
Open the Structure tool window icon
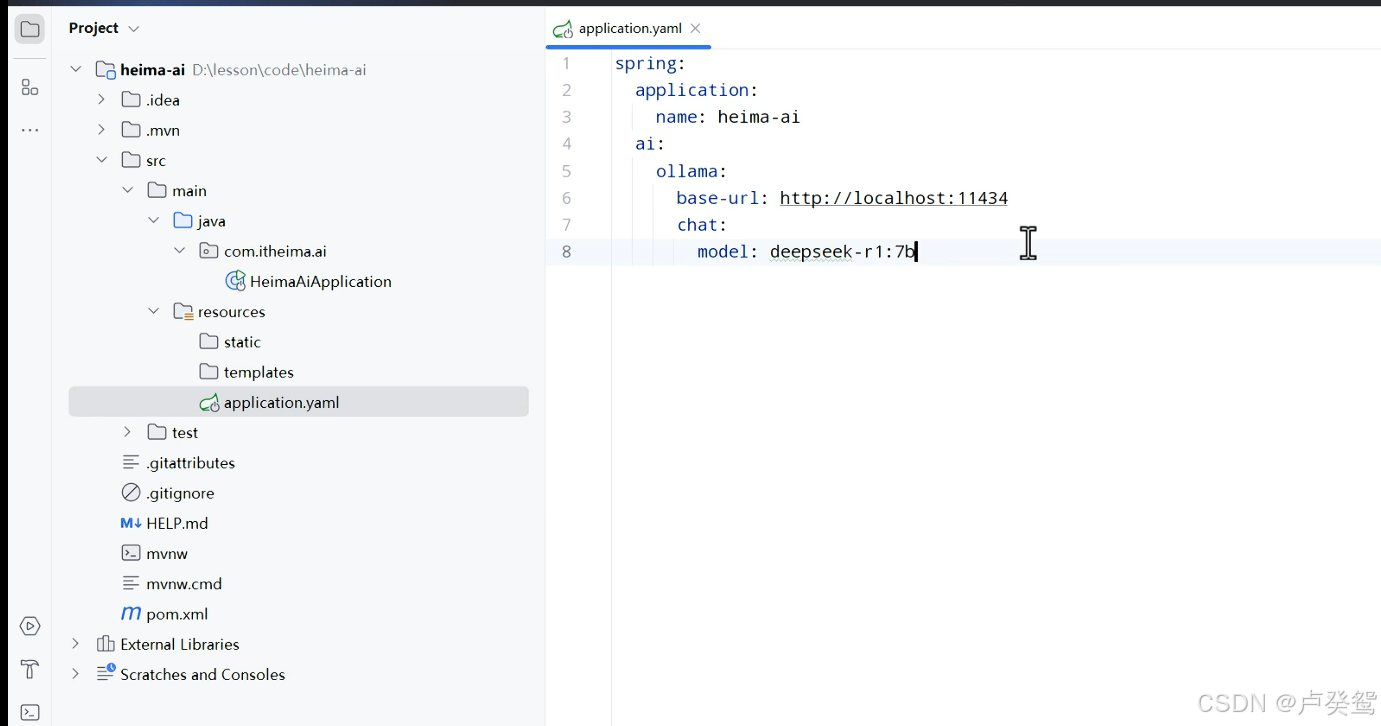pyautogui.click(x=30, y=88)
